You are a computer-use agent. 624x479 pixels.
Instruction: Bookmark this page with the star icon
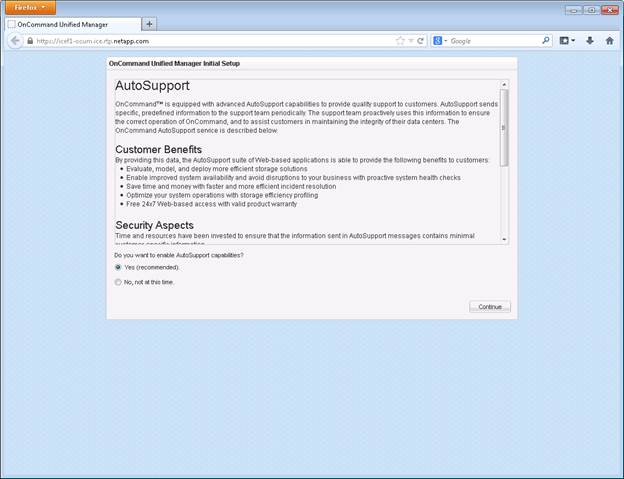(x=400, y=41)
